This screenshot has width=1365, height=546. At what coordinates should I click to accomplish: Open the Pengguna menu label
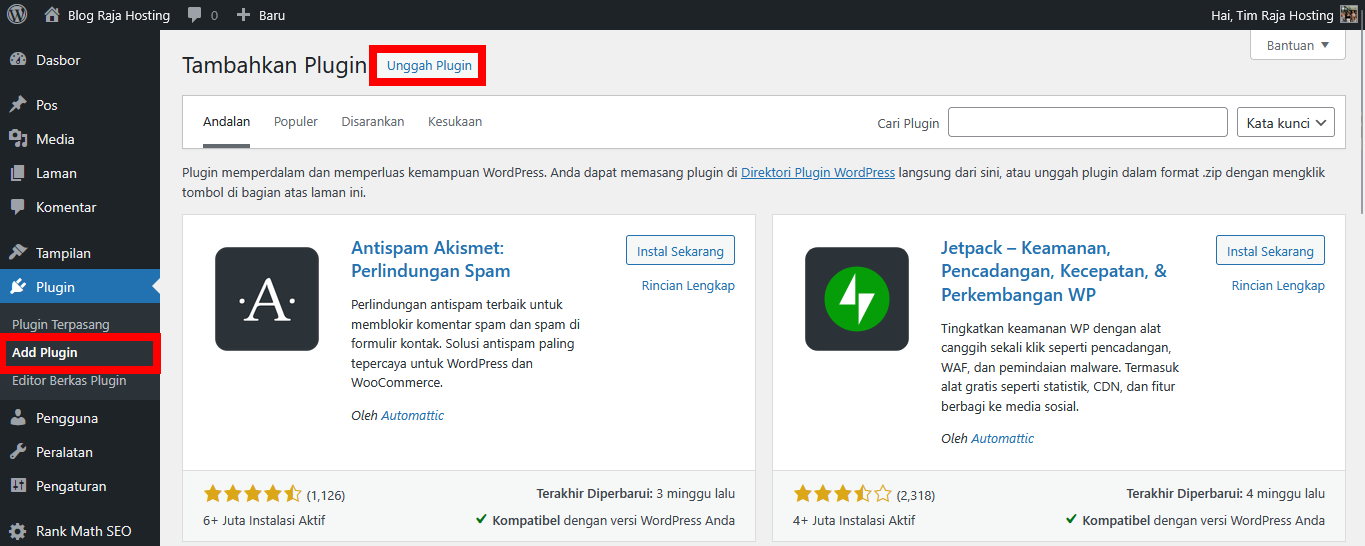[x=67, y=418]
